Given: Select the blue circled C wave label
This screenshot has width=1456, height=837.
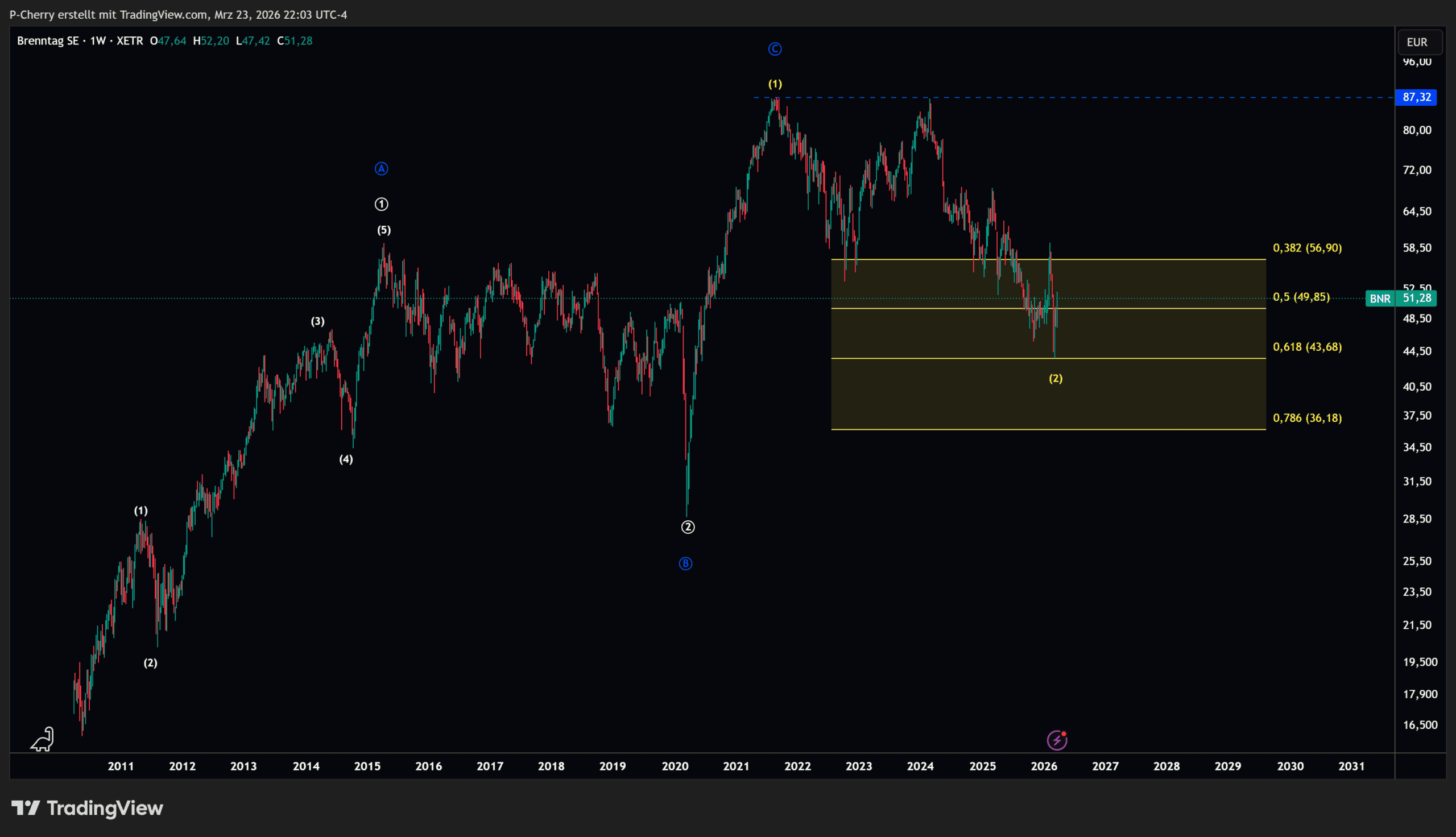Looking at the screenshot, I should point(774,49).
